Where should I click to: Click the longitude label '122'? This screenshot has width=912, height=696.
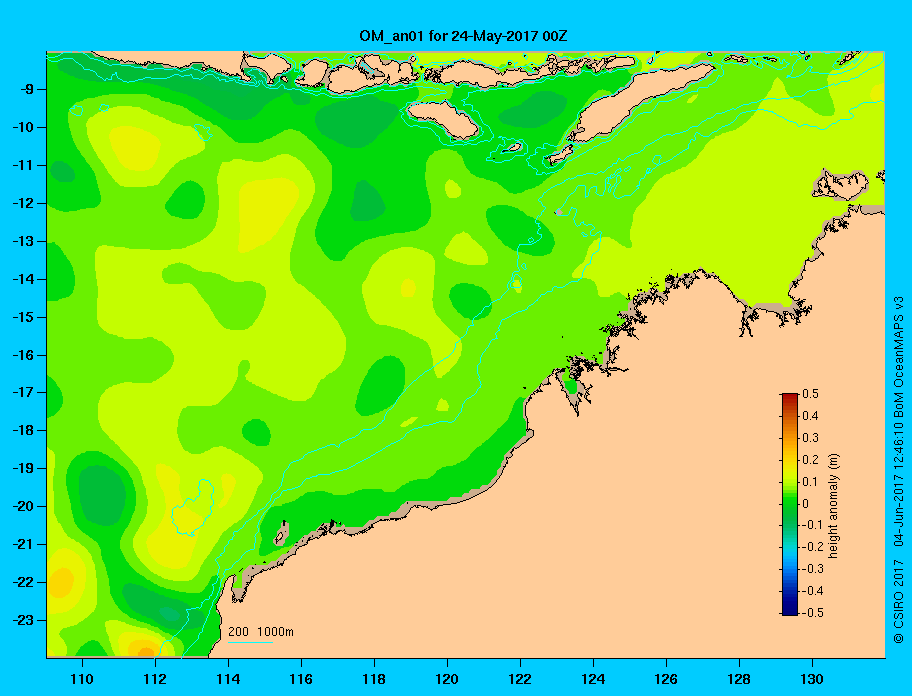[520, 679]
